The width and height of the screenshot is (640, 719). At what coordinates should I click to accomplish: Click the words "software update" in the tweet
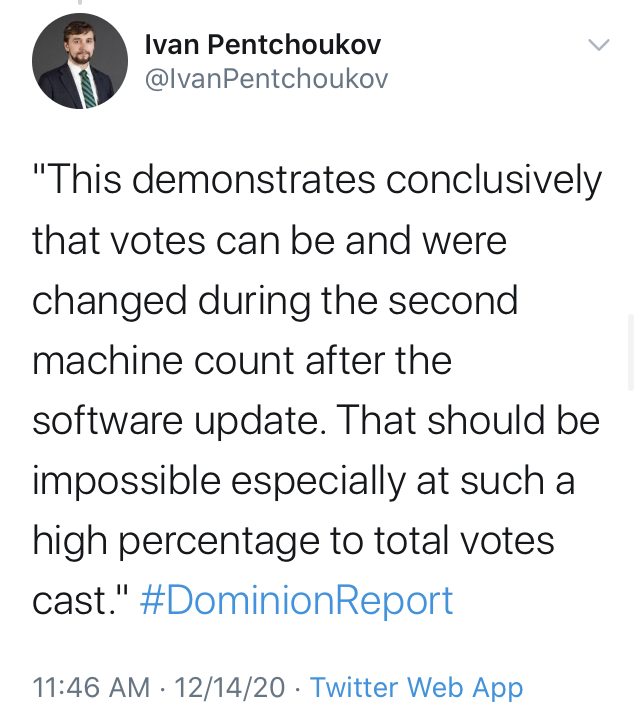point(176,422)
